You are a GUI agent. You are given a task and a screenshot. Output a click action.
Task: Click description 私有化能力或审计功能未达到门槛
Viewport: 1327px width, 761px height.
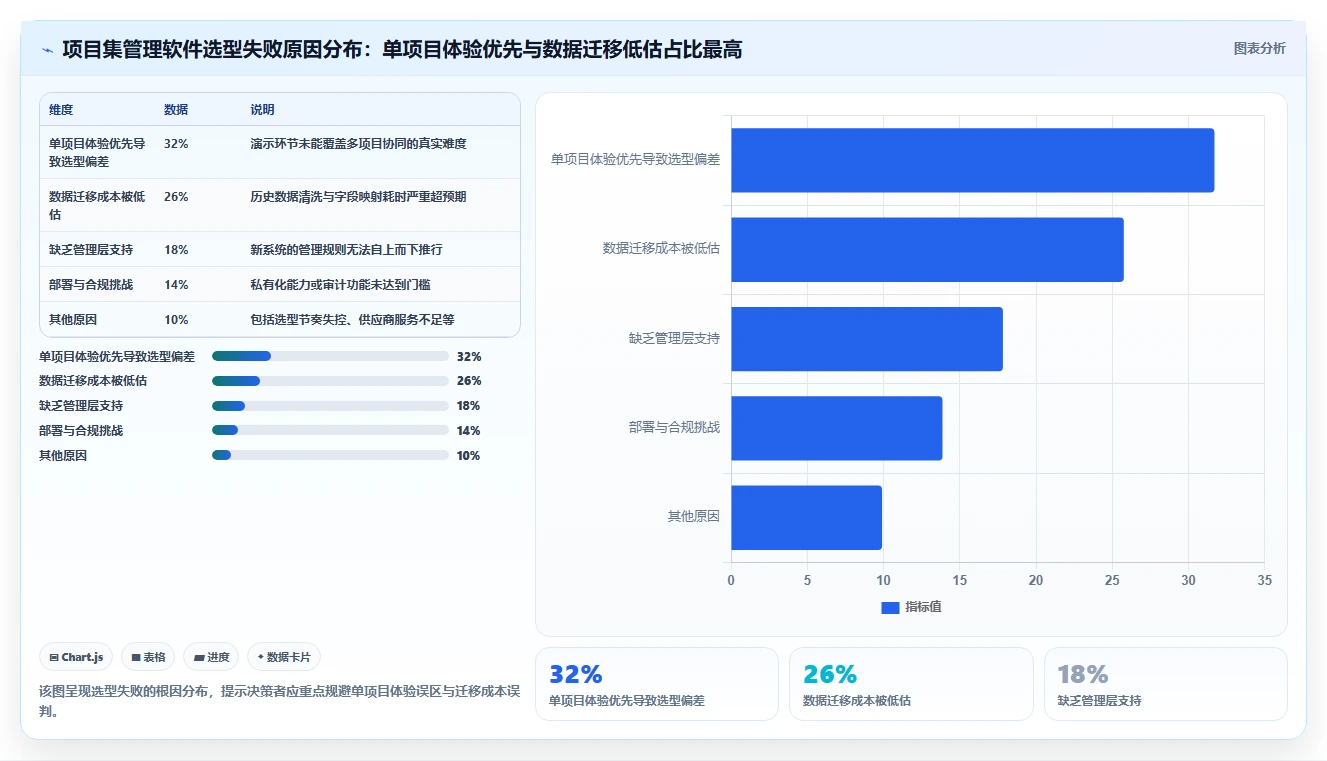click(x=340, y=284)
